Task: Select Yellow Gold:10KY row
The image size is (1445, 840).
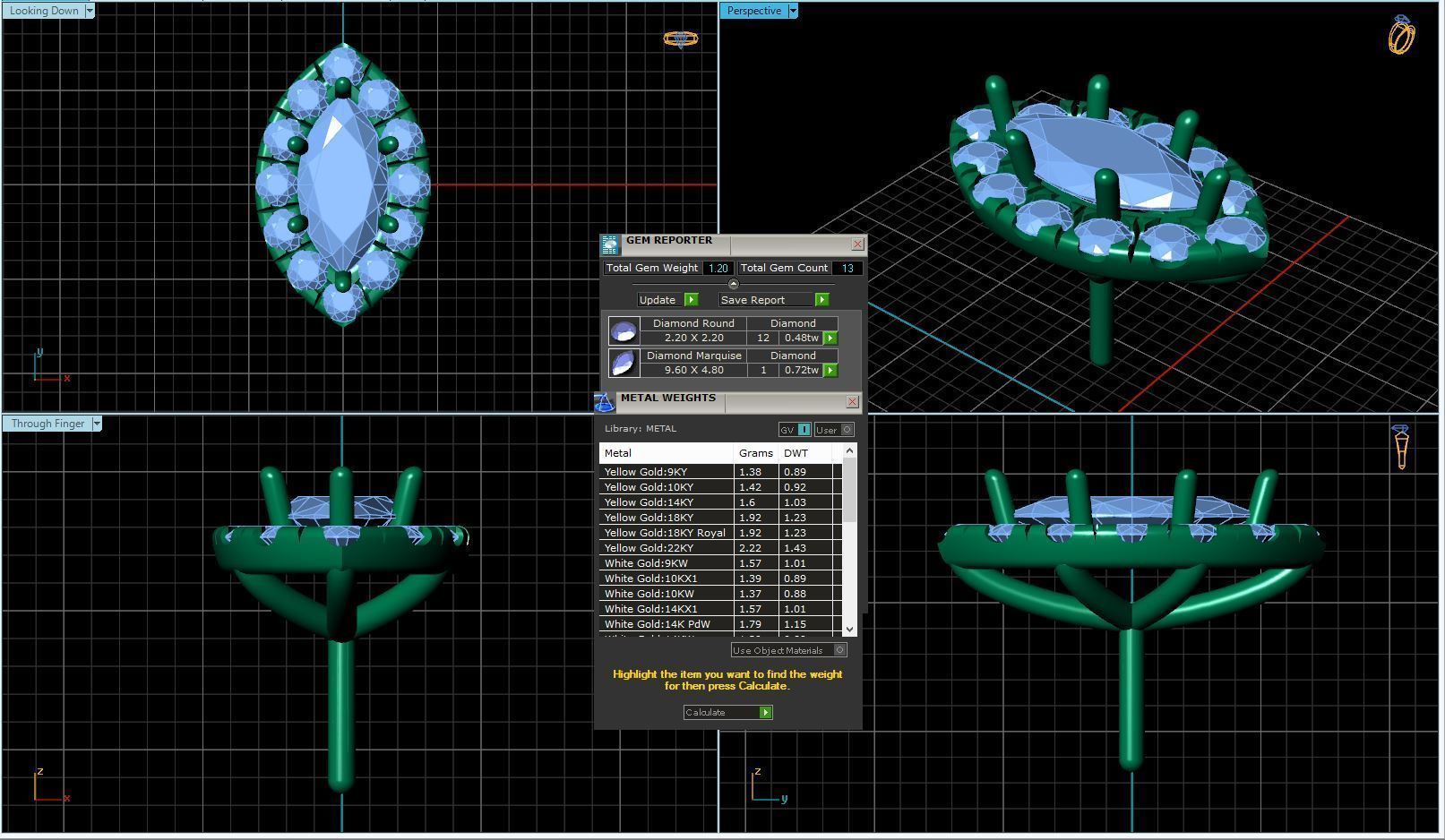Action: pos(720,487)
